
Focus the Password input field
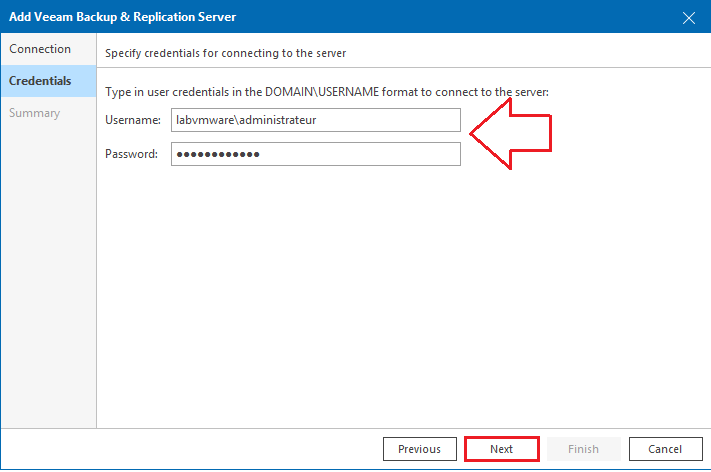316,154
